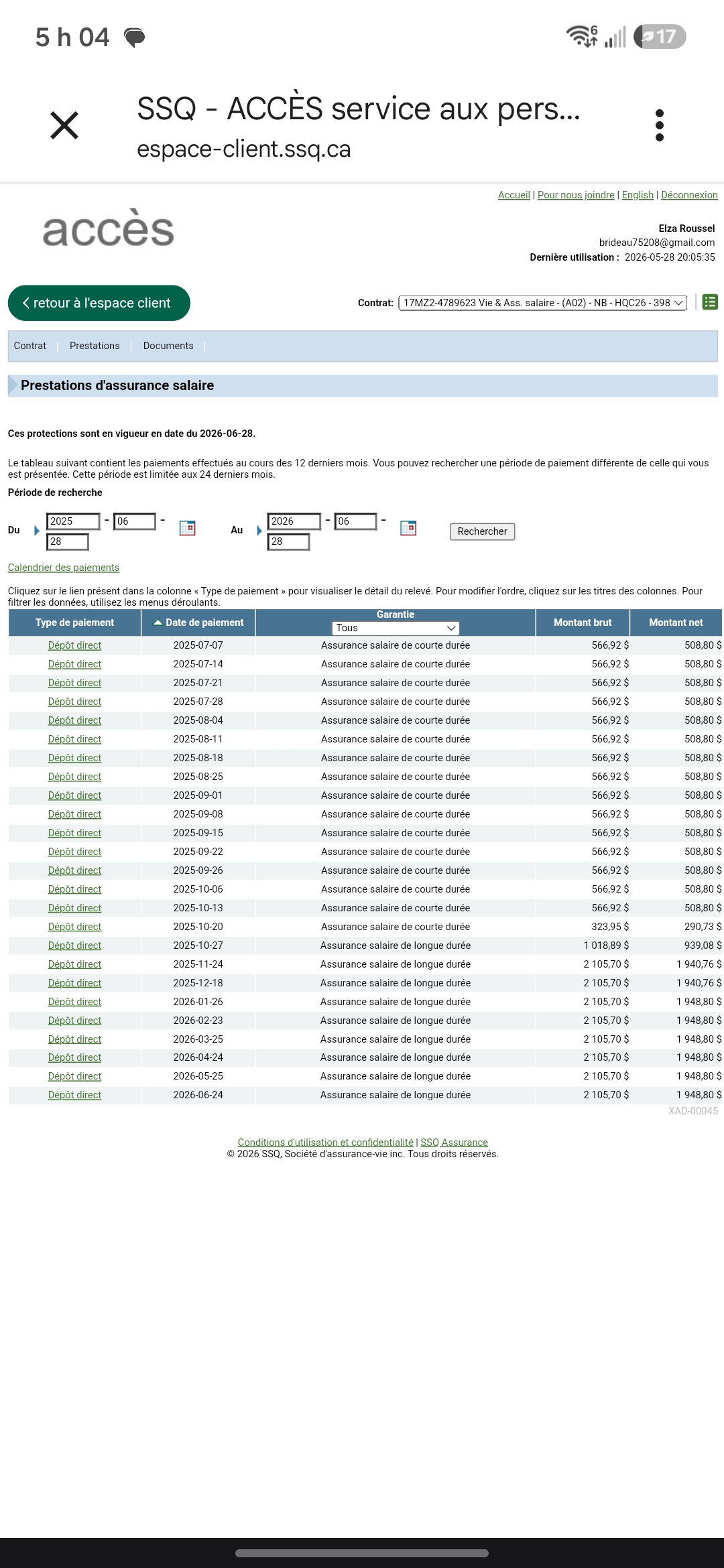Open Dépôt direct for 2025-07-28

tap(74, 702)
